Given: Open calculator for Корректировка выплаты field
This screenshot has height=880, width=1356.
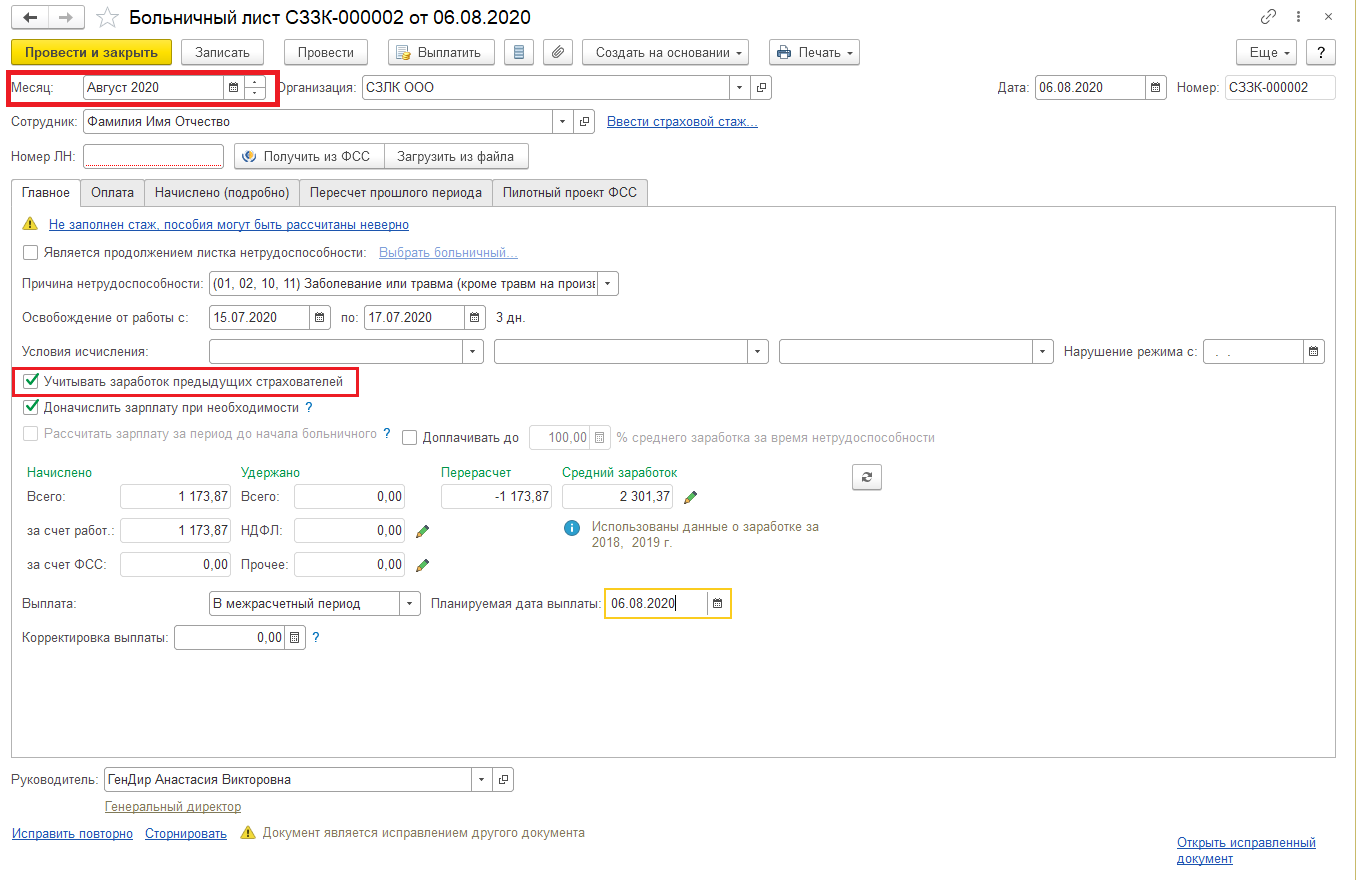Looking at the screenshot, I should (x=294, y=637).
